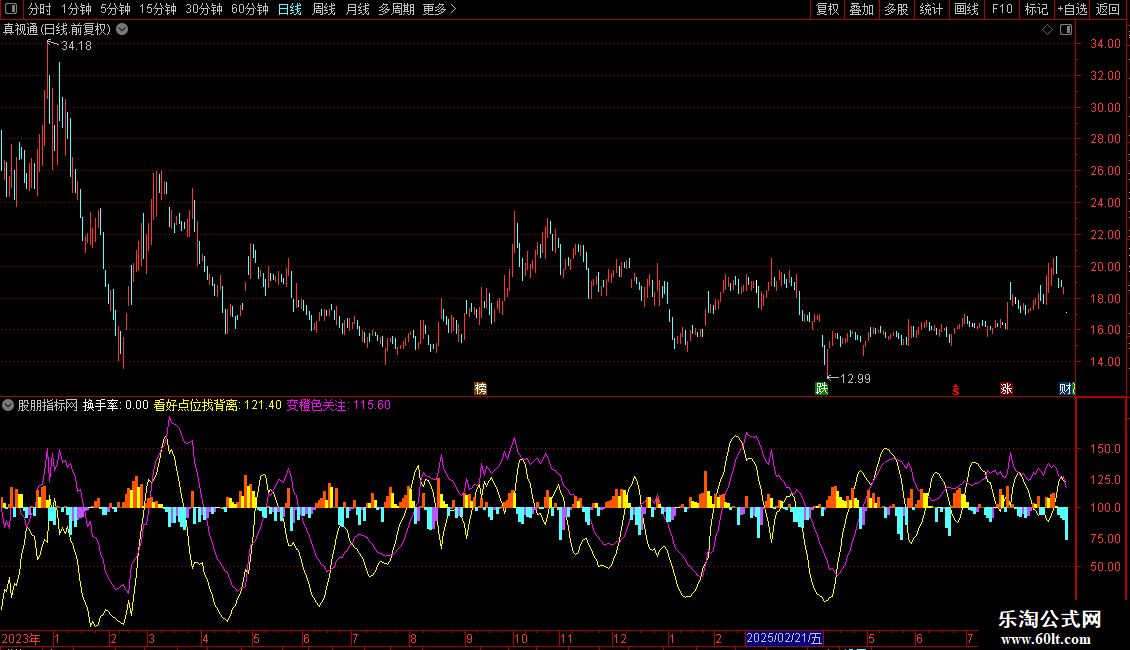The width and height of the screenshot is (1130, 650).
Task: Click the 2023年 label on time axis
Action: click(x=21, y=638)
